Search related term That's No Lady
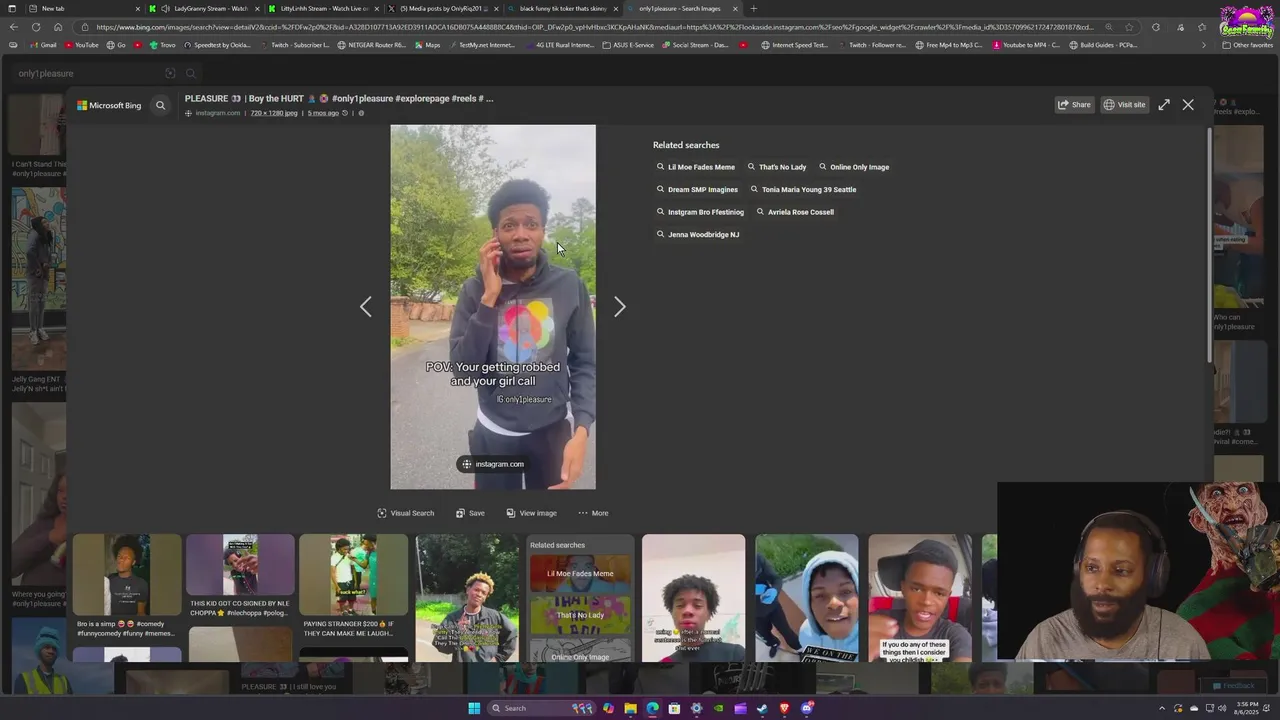Screen dimensions: 1280x720 [x=777, y=167]
